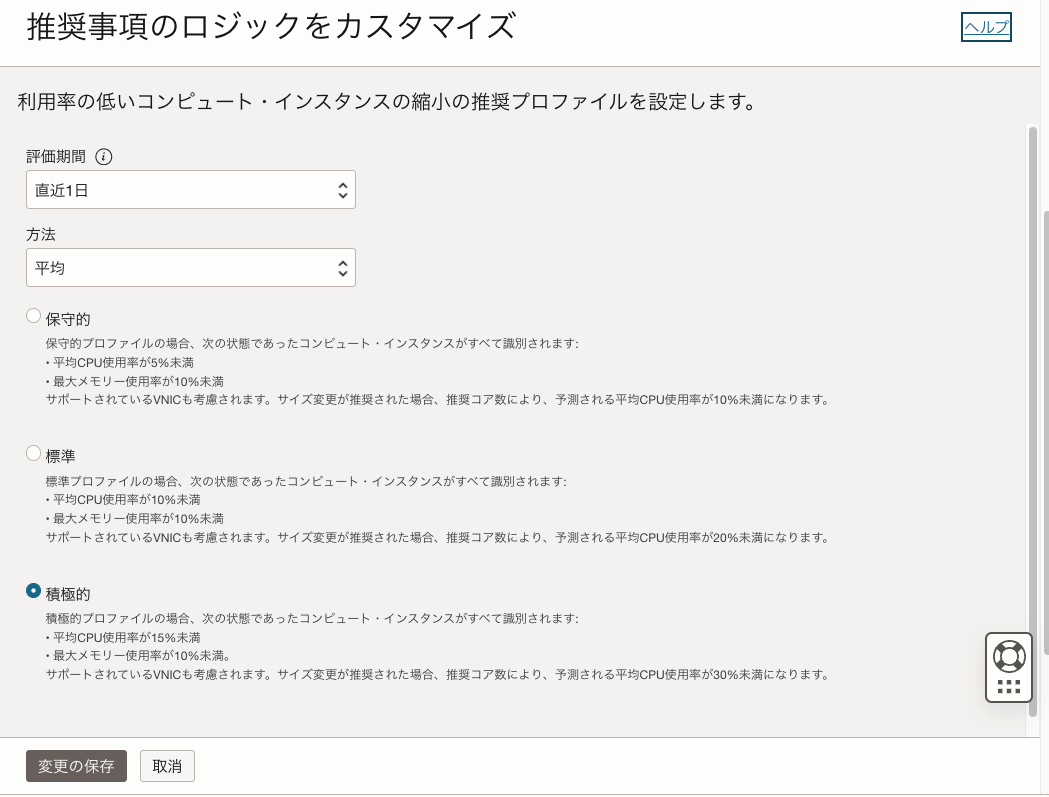Image resolution: width=1049 pixels, height=797 pixels.
Task: Click the 取消 button
Action: tap(167, 766)
